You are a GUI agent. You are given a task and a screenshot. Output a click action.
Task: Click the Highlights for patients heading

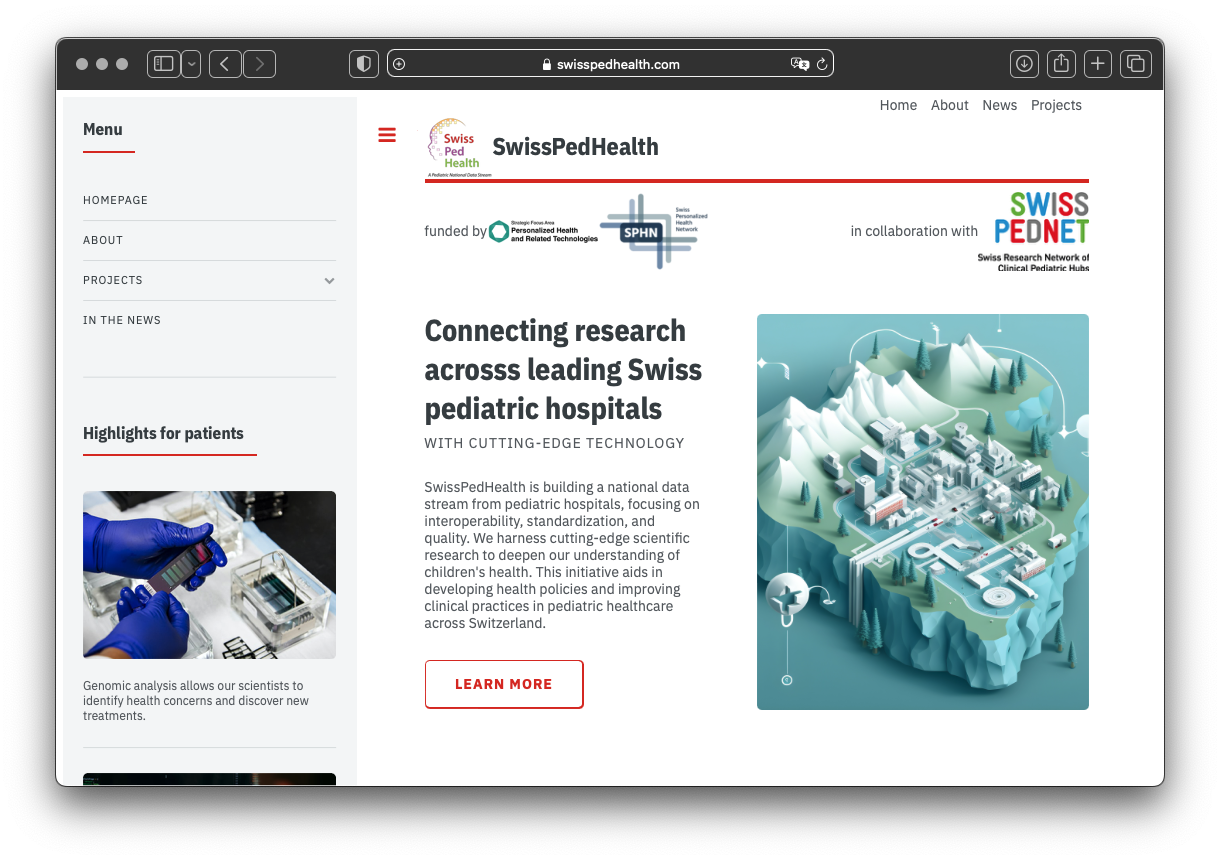click(x=163, y=433)
